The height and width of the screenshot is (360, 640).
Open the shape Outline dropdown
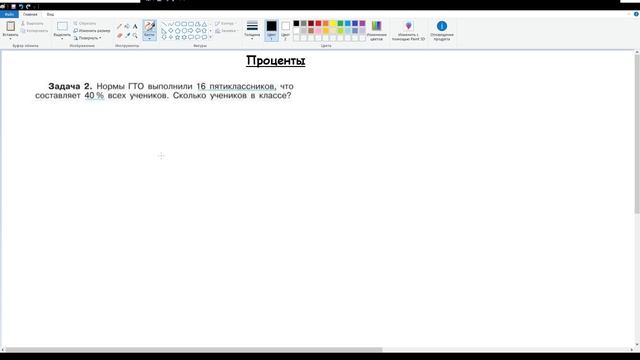[225, 23]
